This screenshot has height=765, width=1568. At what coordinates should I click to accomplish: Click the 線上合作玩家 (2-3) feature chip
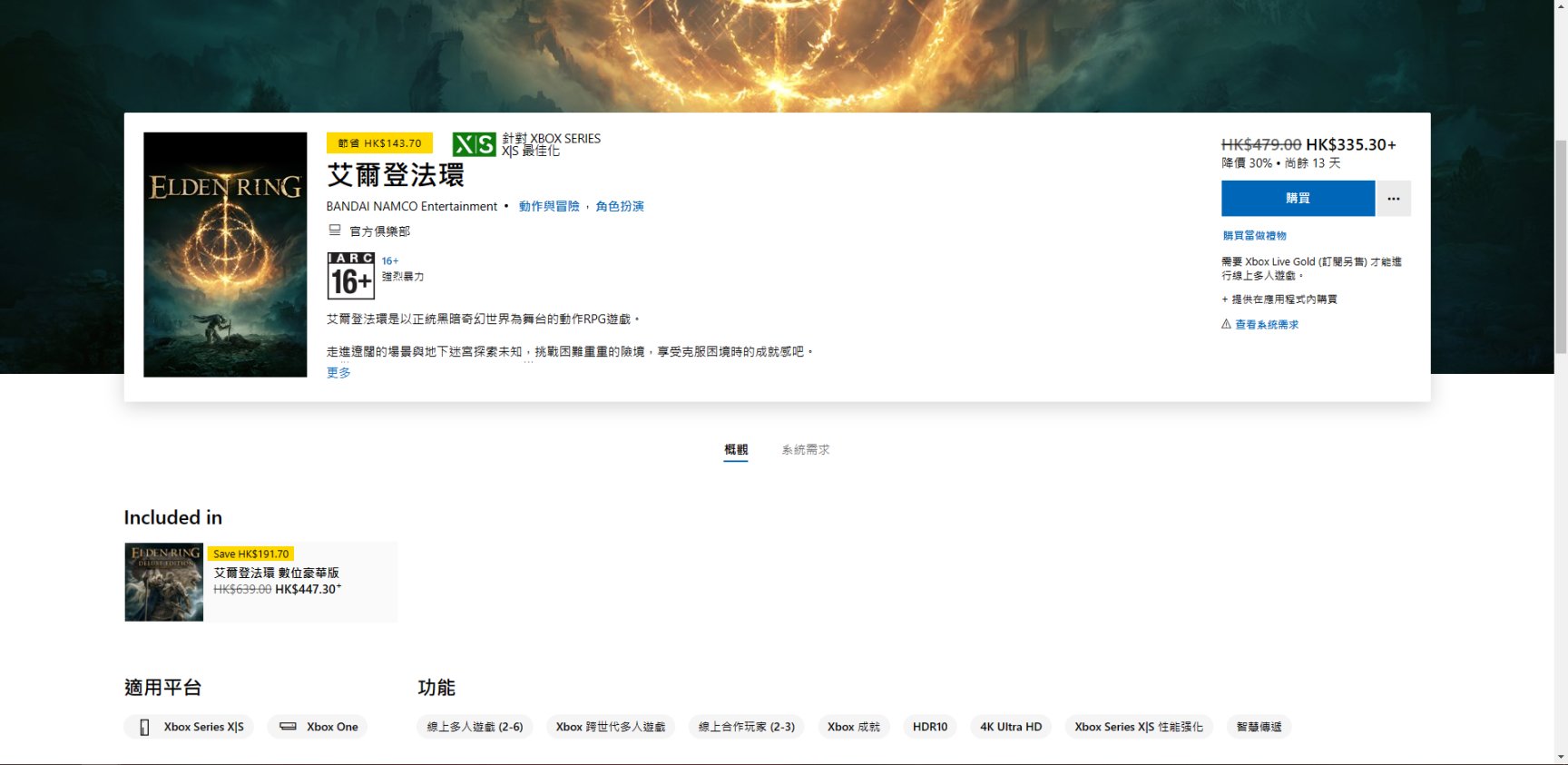pos(747,727)
